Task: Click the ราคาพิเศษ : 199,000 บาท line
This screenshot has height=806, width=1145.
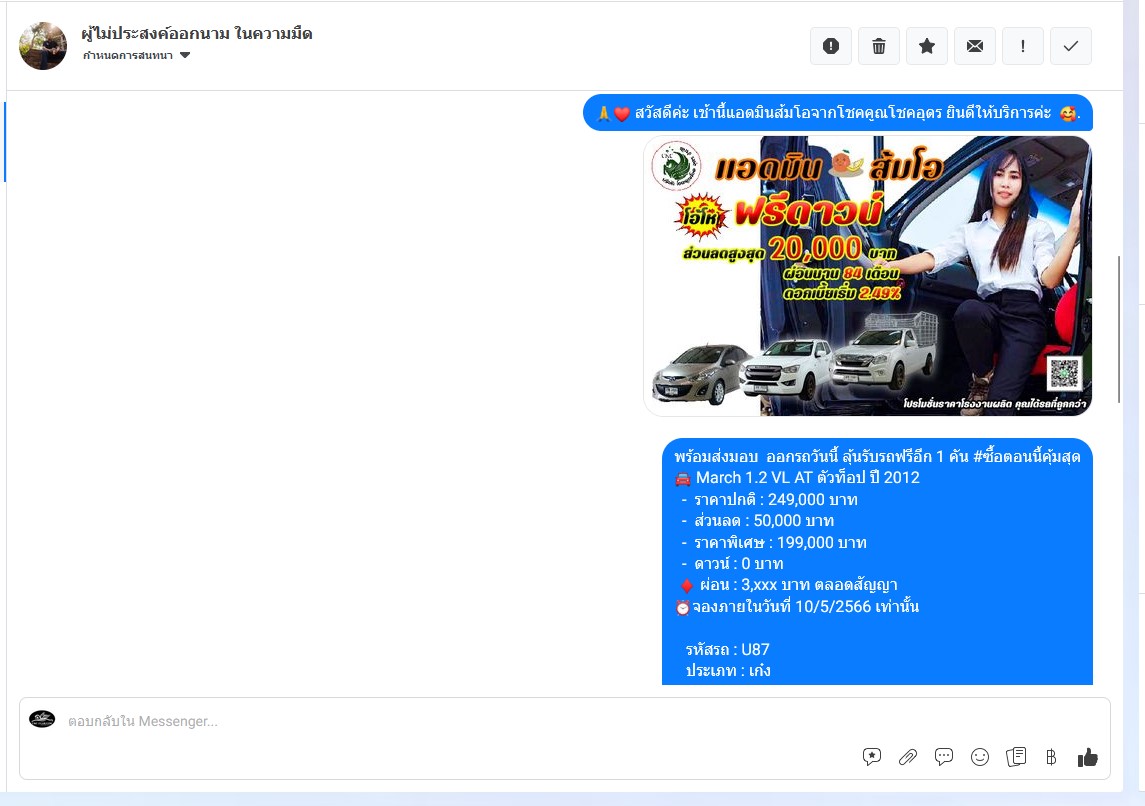Action: (x=774, y=543)
